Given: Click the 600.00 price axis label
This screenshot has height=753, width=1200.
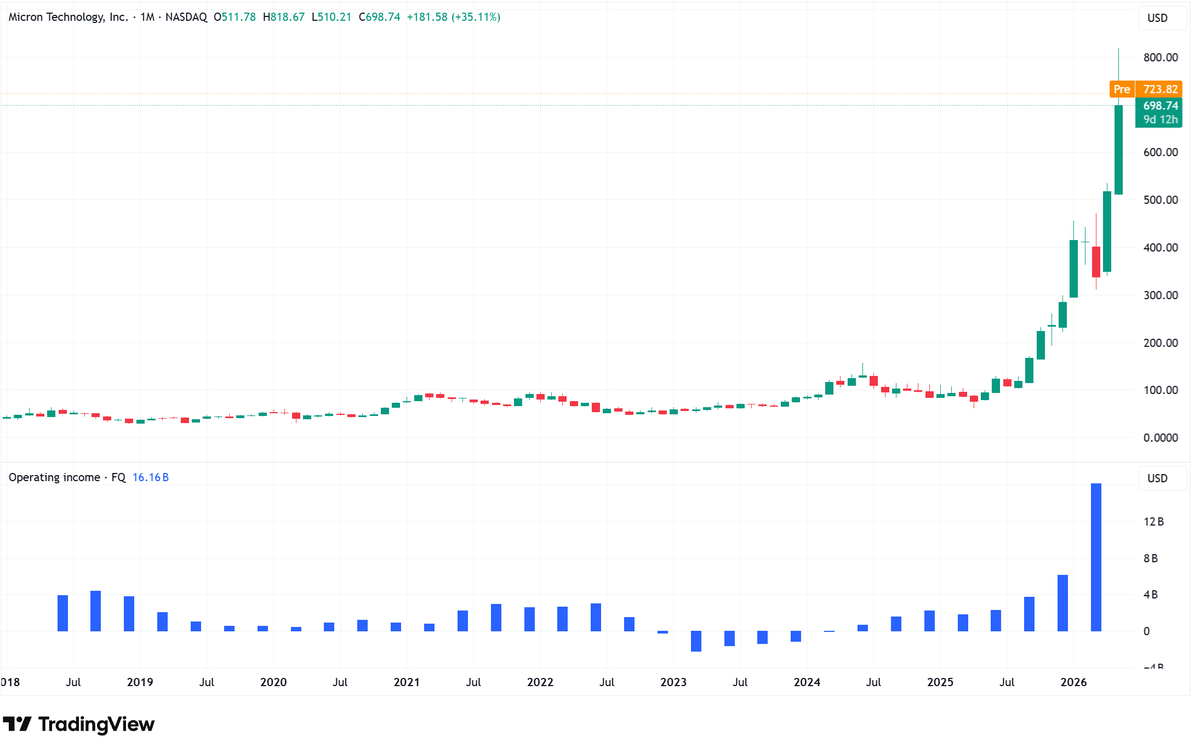Looking at the screenshot, I should [x=1161, y=153].
